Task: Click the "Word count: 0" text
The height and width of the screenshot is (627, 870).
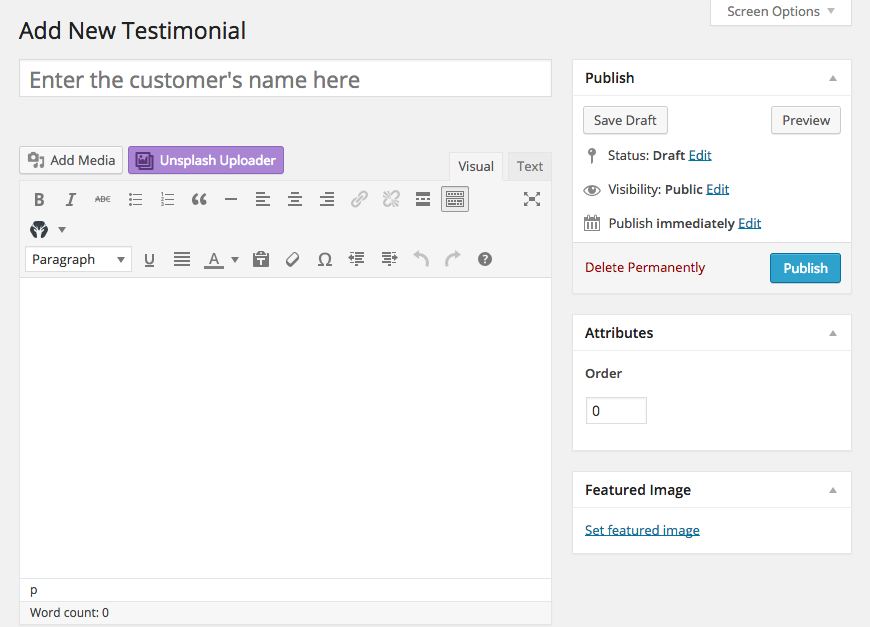Action: click(69, 613)
